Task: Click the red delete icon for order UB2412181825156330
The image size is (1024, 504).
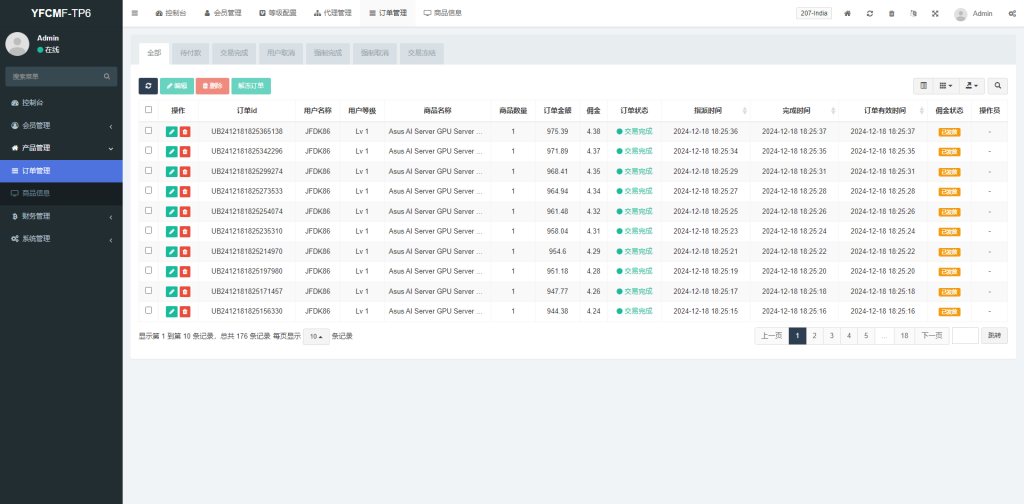Action: (185, 311)
